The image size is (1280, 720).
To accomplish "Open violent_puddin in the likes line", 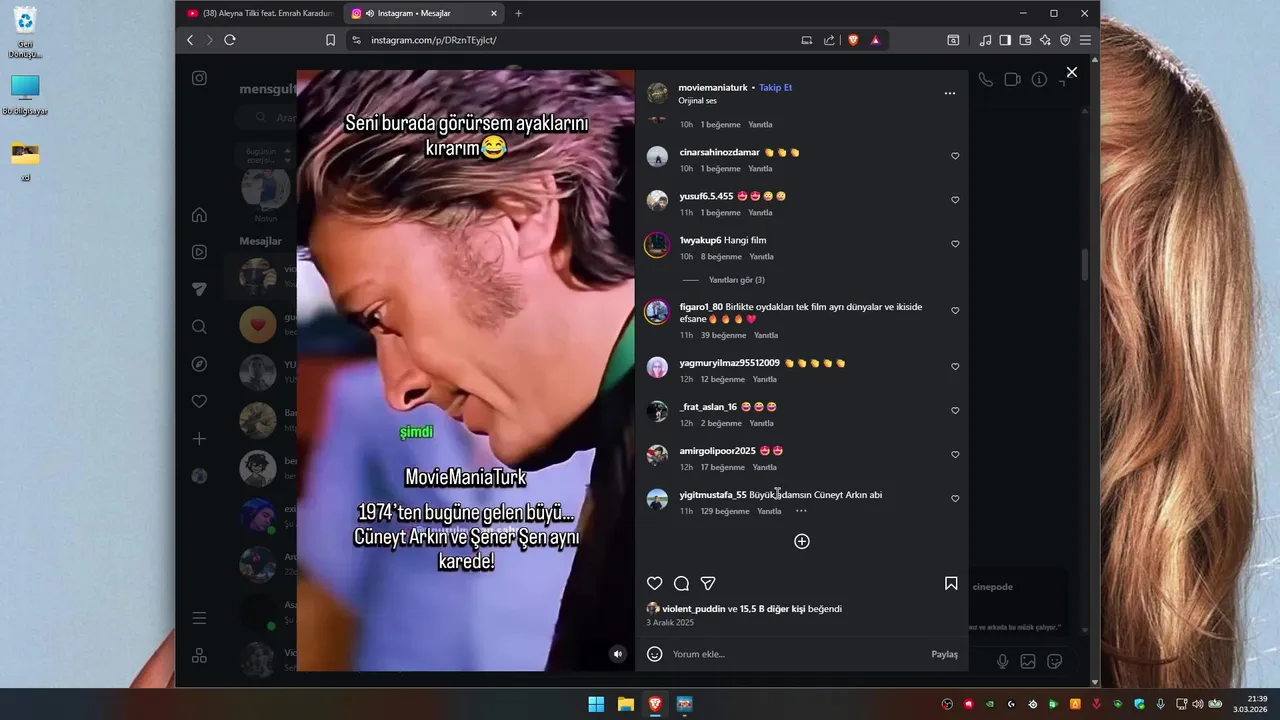I will coord(693,609).
